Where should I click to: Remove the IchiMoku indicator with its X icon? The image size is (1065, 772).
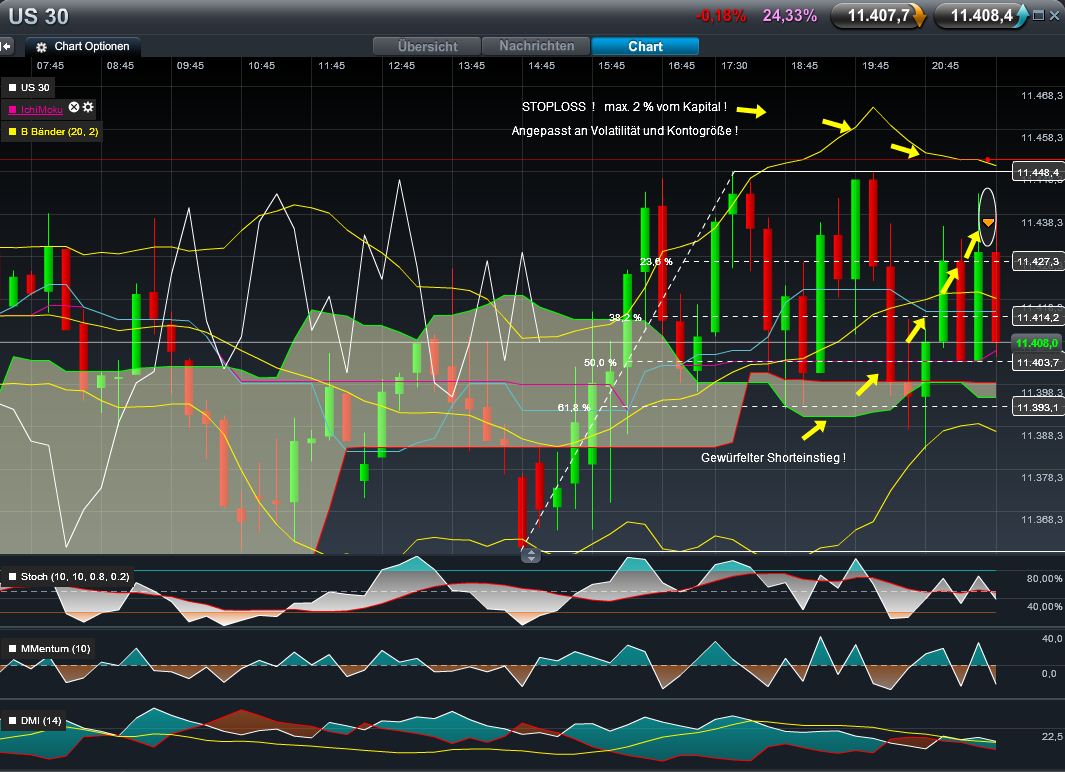click(x=73, y=108)
